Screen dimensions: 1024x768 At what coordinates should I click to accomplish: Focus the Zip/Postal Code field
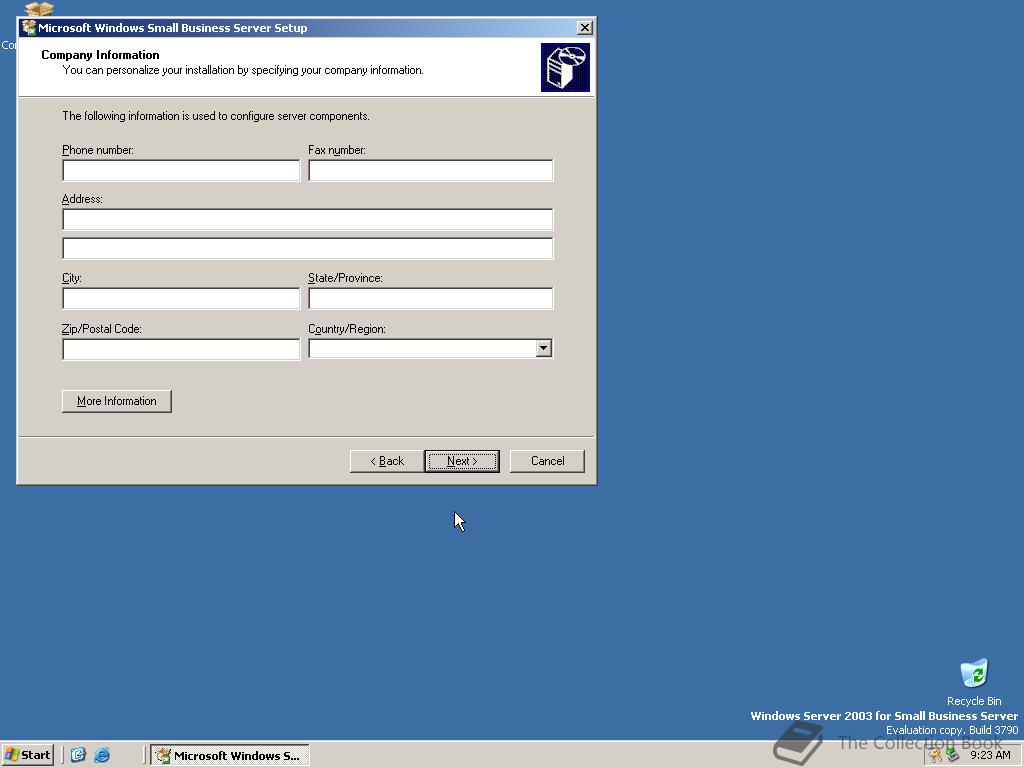pyautogui.click(x=181, y=349)
